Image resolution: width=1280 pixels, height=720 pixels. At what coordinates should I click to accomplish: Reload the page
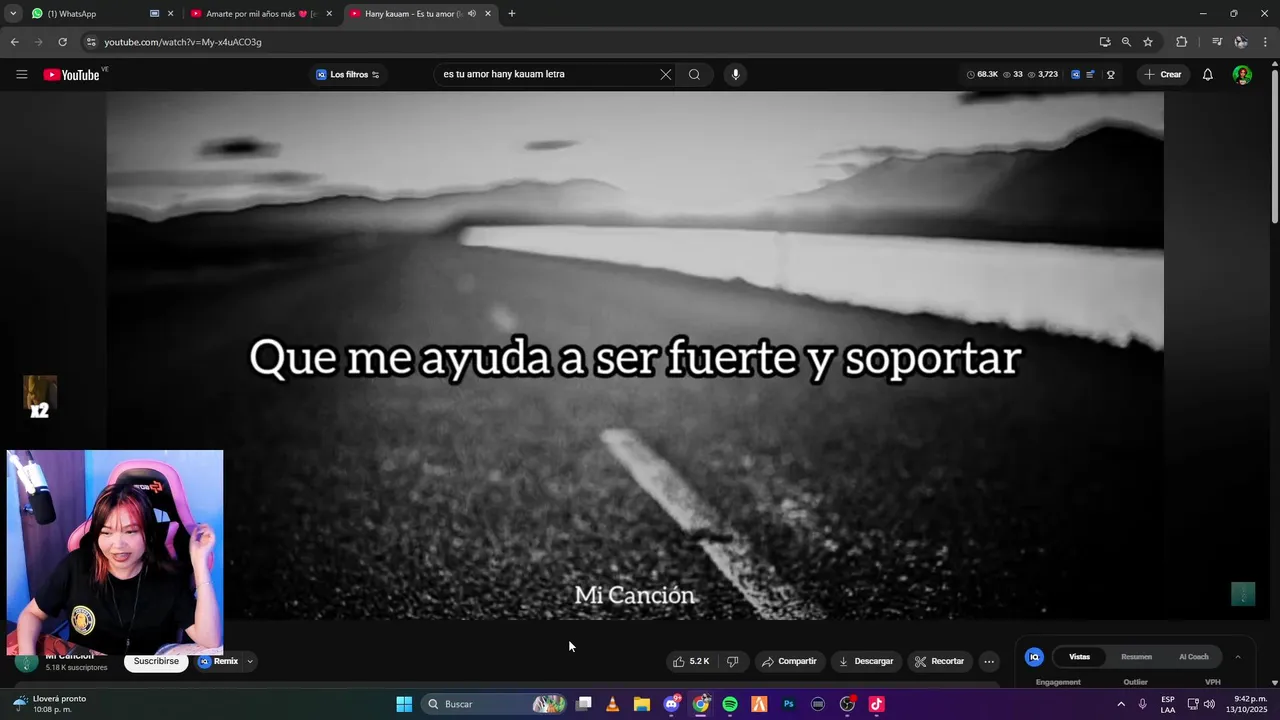tap(62, 42)
